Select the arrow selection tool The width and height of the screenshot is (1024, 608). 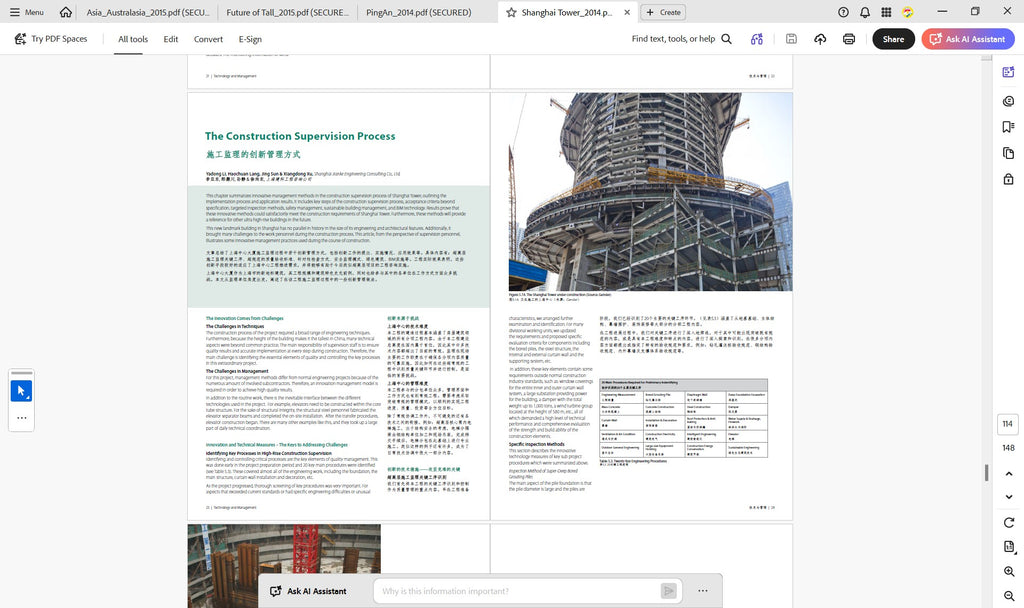tap(22, 391)
